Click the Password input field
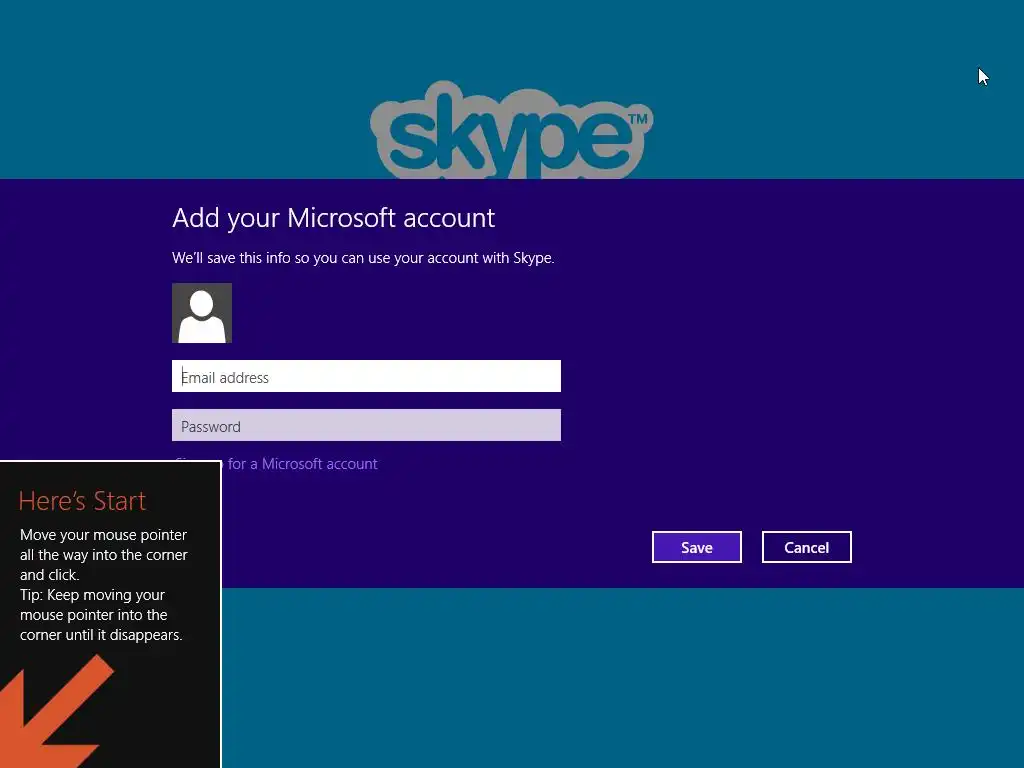The width and height of the screenshot is (1024, 768). pos(366,425)
